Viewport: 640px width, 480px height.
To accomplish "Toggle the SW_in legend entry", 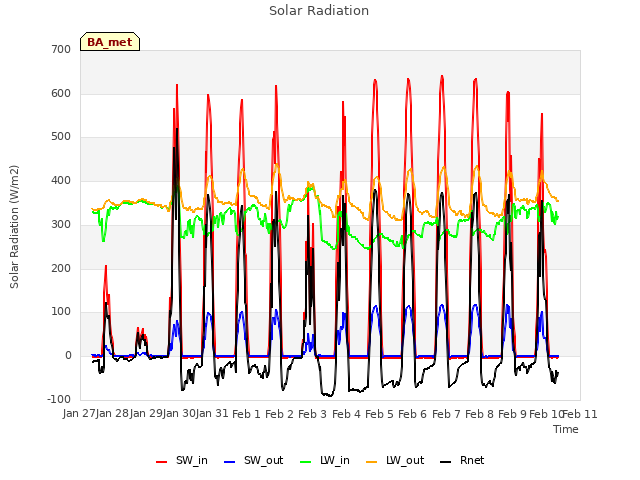I will pos(182,461).
